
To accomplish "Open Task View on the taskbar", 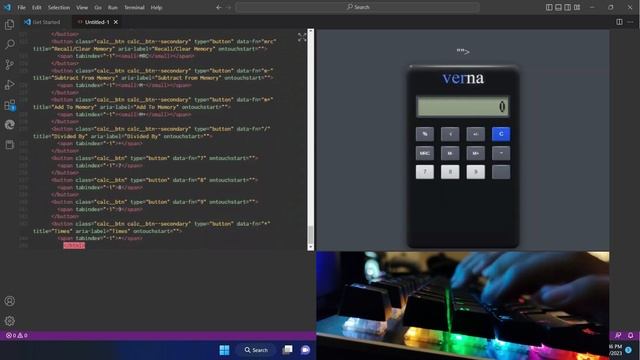I will [287, 350].
